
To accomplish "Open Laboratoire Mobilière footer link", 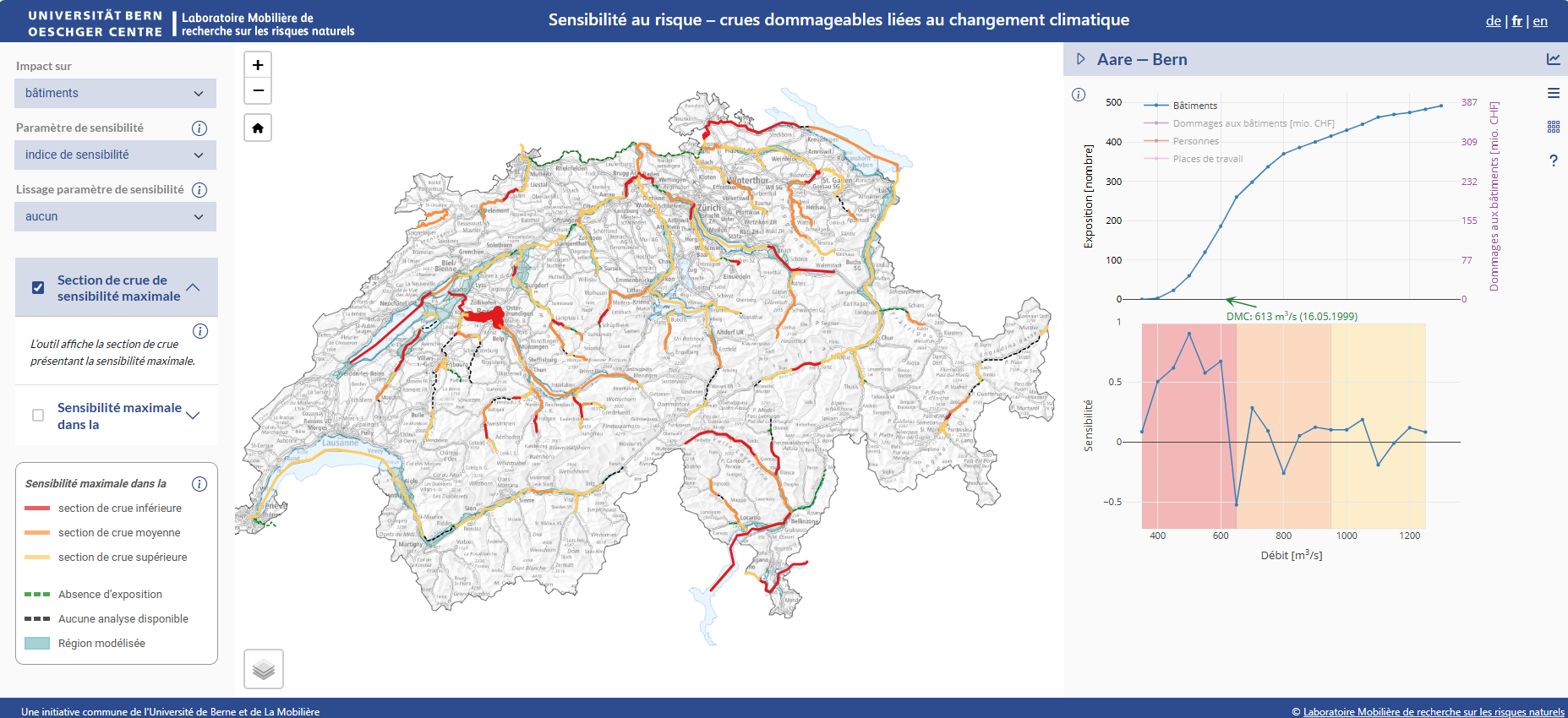I will click(x=1433, y=711).
